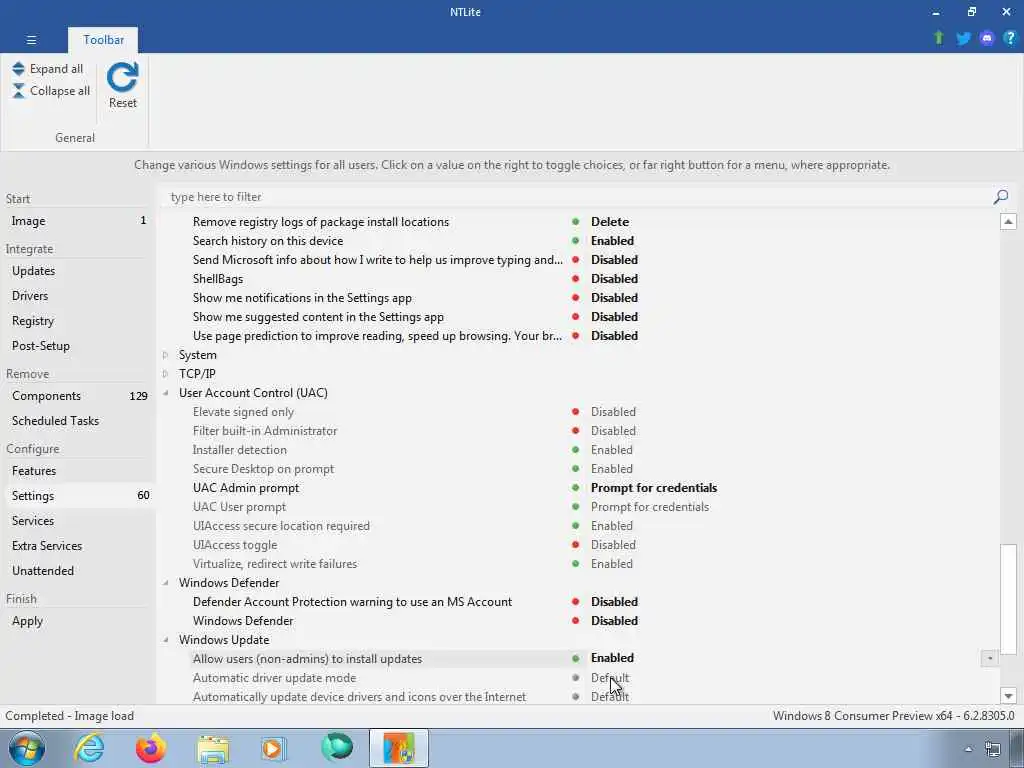
Task: Open the Windows Start orb
Action: 27,748
